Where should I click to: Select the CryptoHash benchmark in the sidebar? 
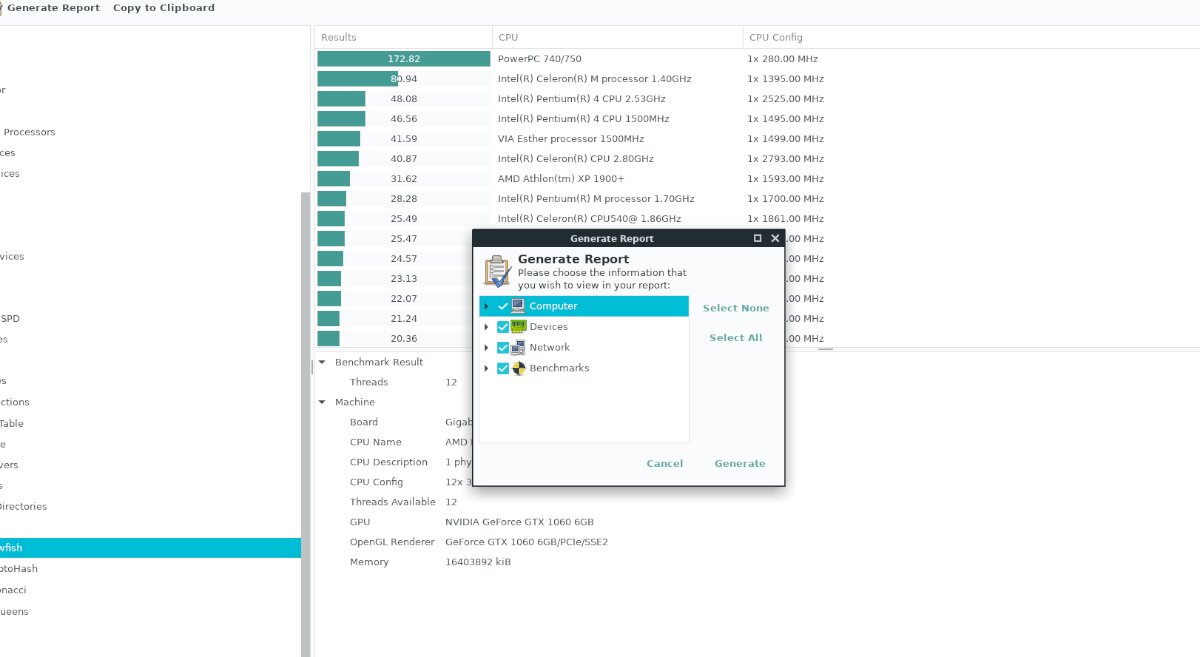[18, 568]
